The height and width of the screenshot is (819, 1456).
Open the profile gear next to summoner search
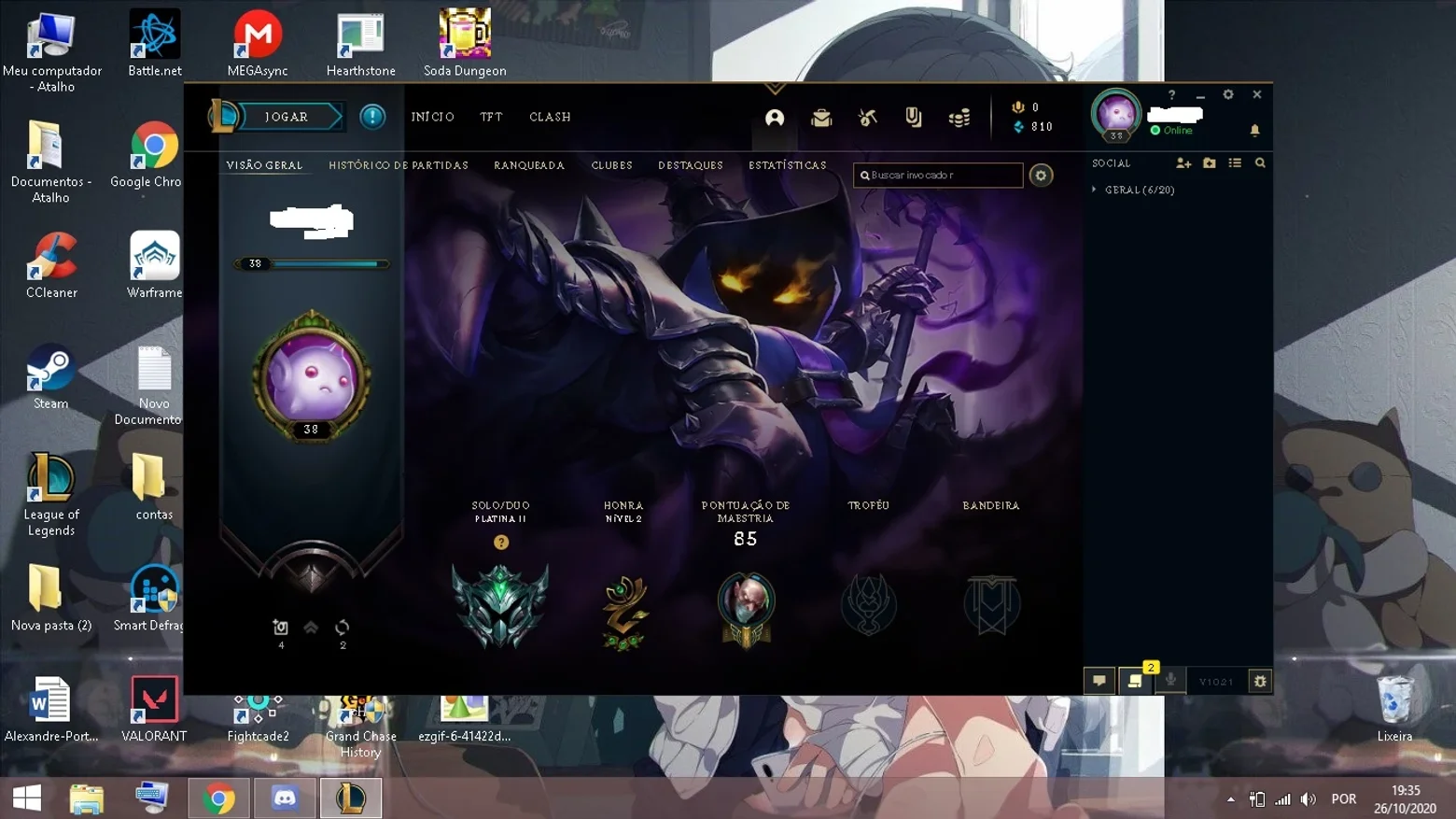pyautogui.click(x=1041, y=176)
